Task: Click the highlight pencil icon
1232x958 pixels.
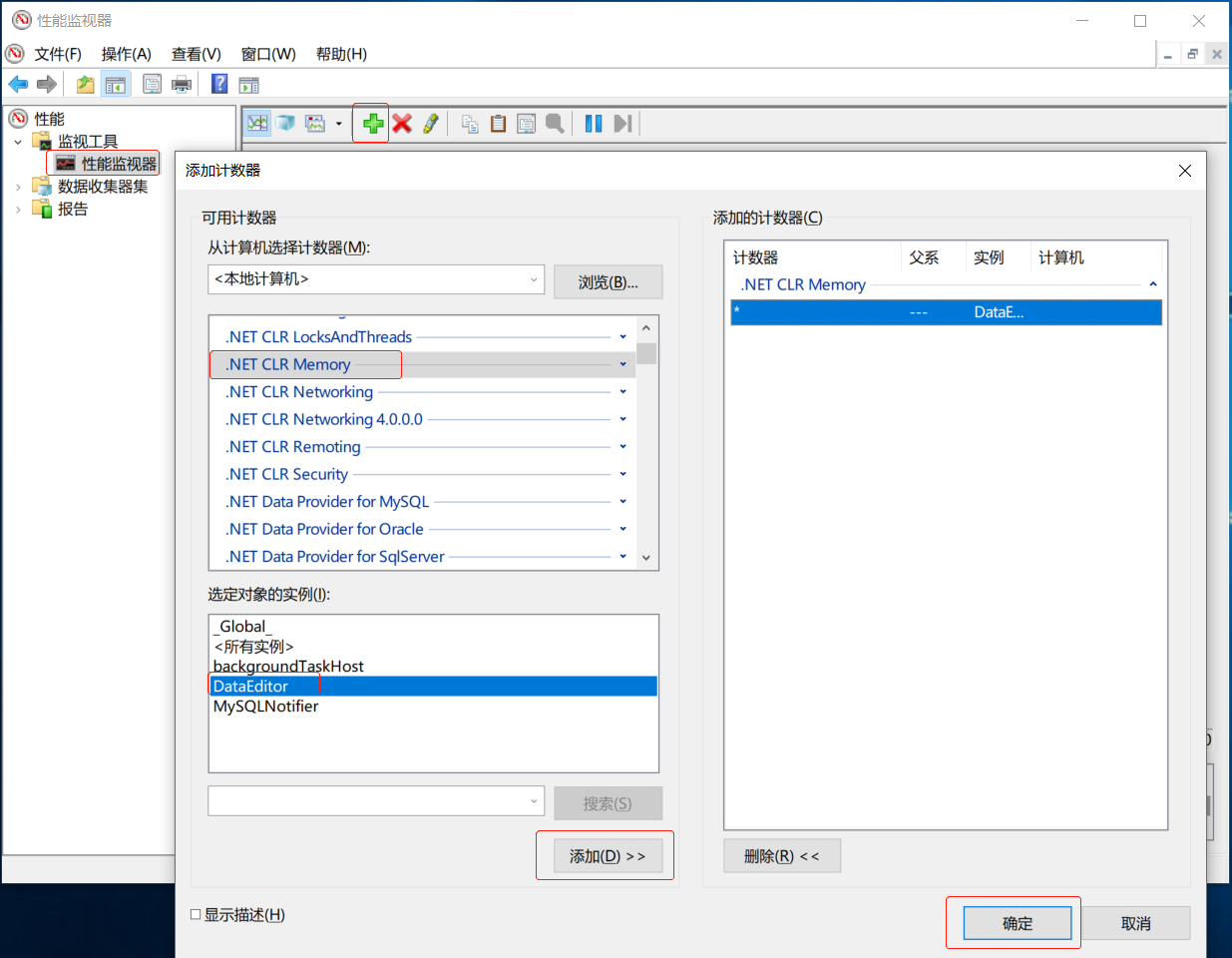Action: pyautogui.click(x=431, y=123)
